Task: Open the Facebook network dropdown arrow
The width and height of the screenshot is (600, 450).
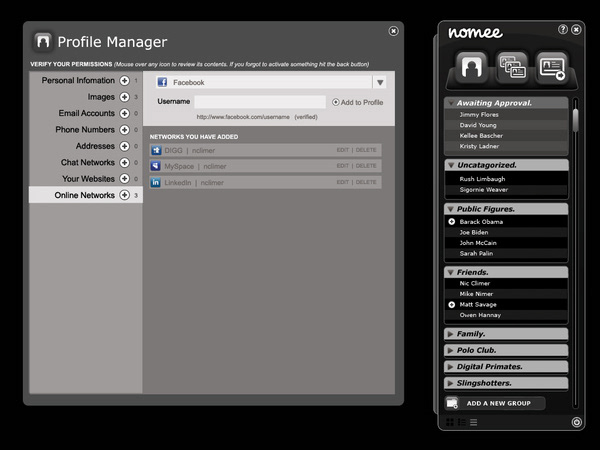Action: (x=380, y=82)
